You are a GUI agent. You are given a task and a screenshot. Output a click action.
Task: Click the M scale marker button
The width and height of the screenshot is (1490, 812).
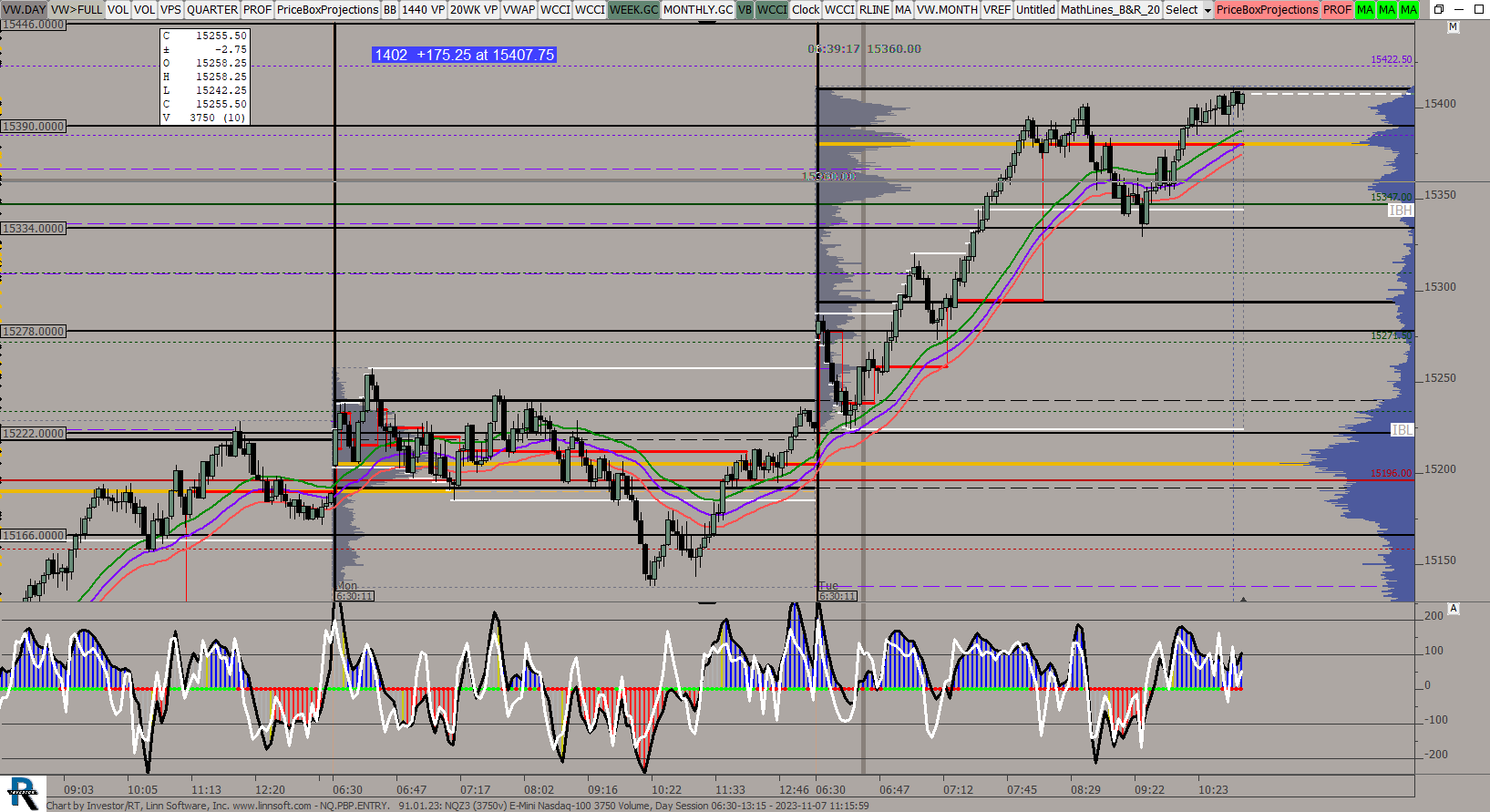point(1453,27)
